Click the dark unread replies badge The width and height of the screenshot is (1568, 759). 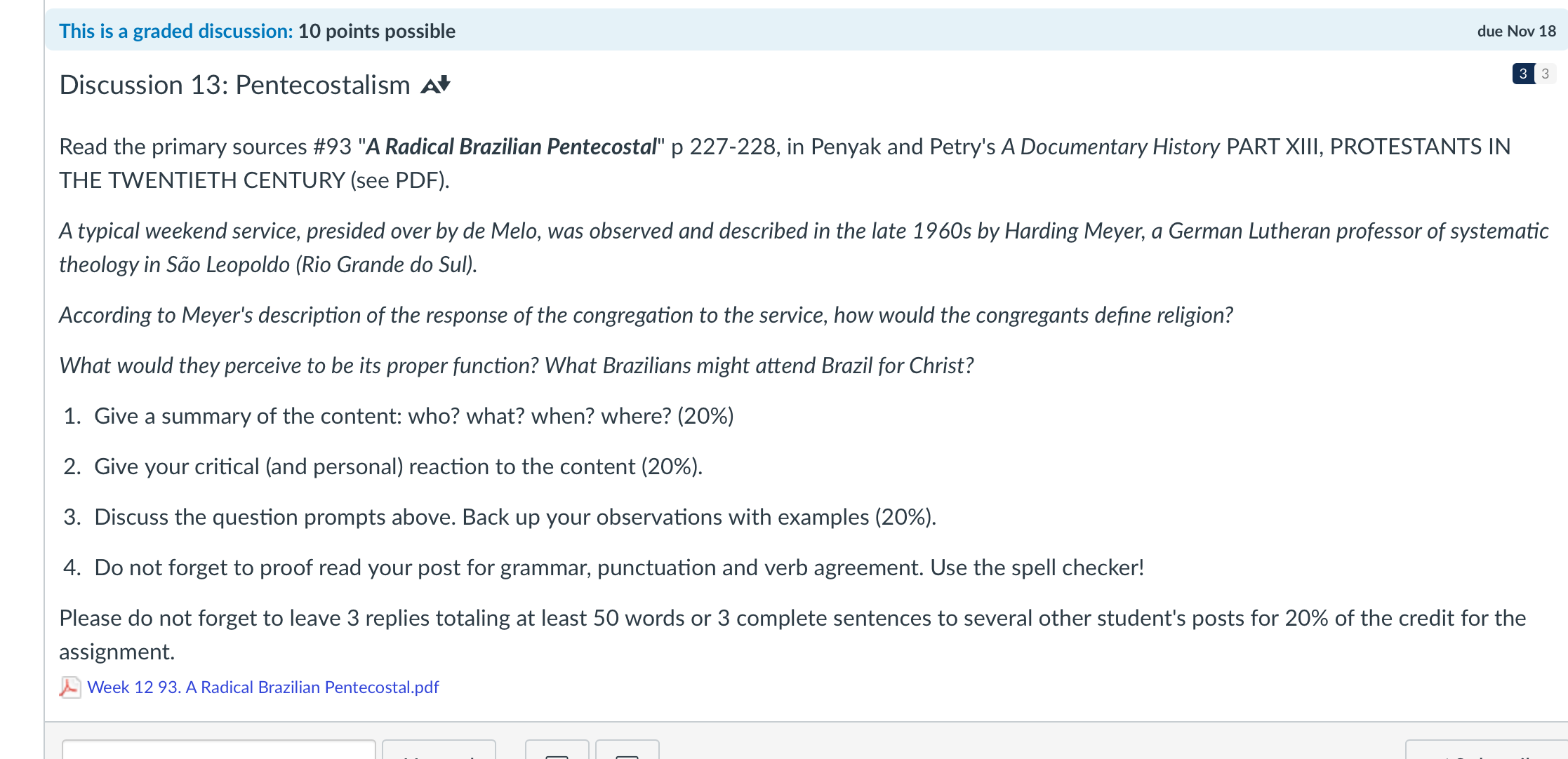tap(1522, 74)
